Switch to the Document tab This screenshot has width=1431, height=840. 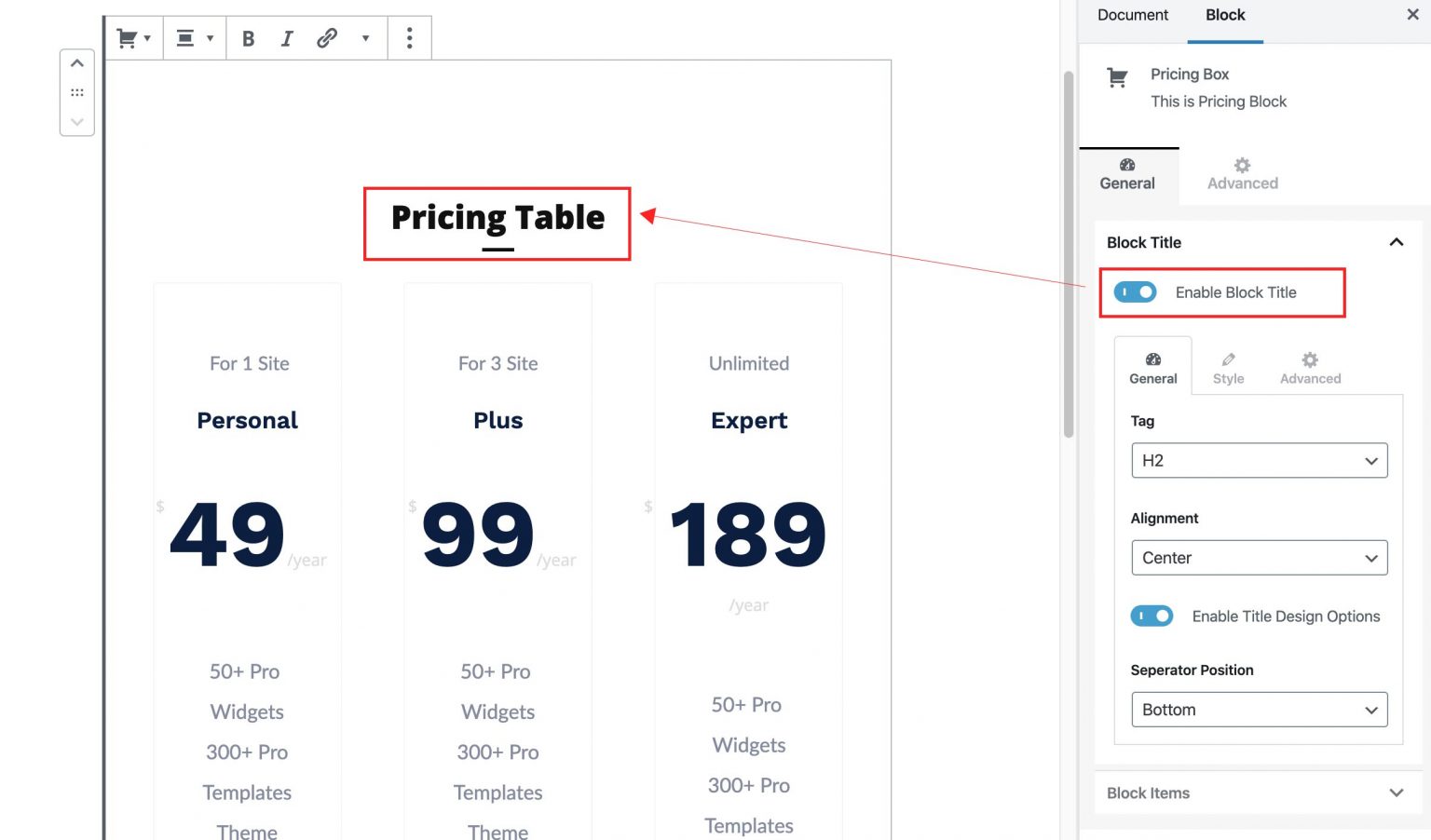click(1132, 15)
